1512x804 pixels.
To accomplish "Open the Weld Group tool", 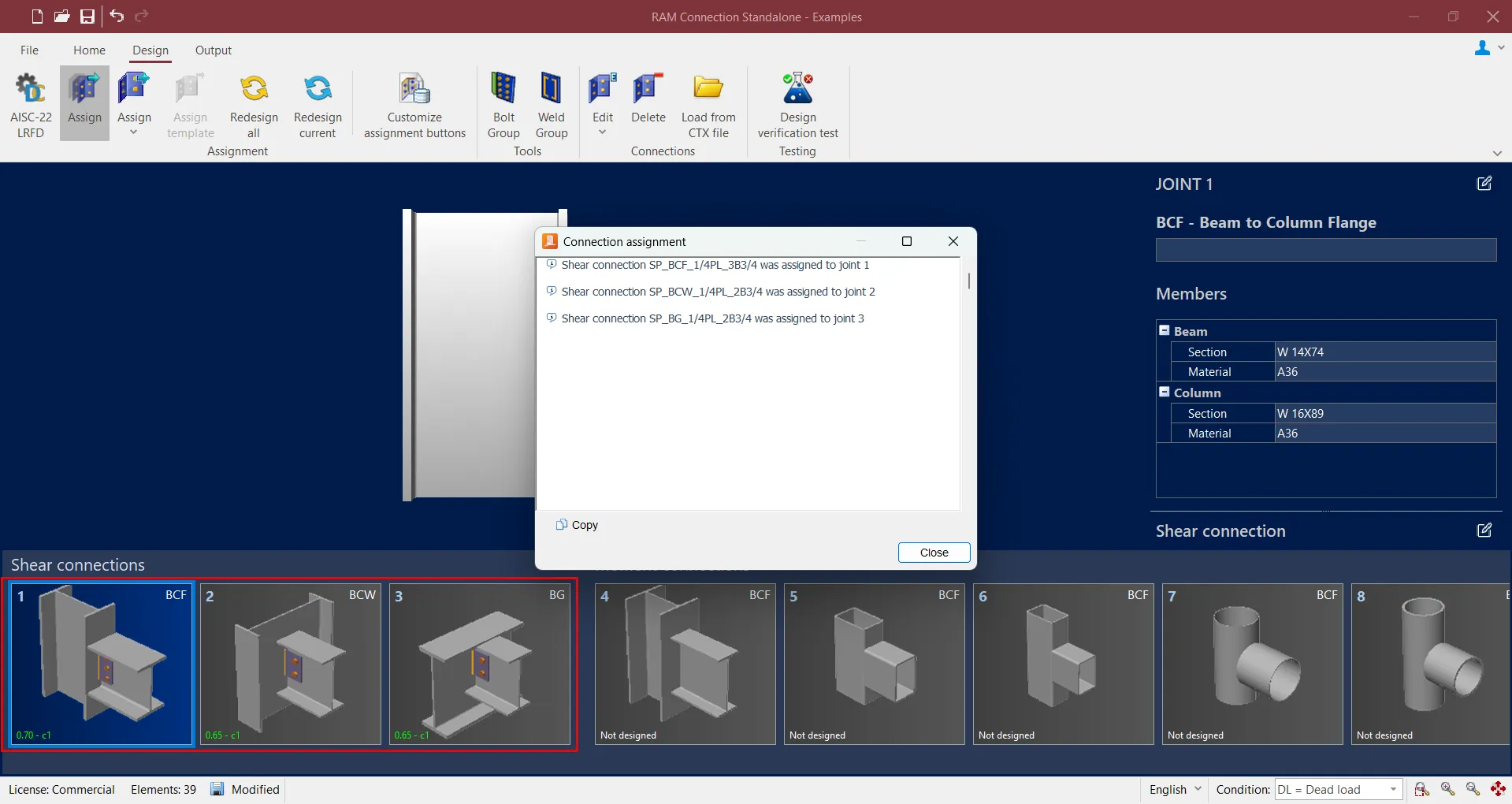I will pyautogui.click(x=552, y=106).
